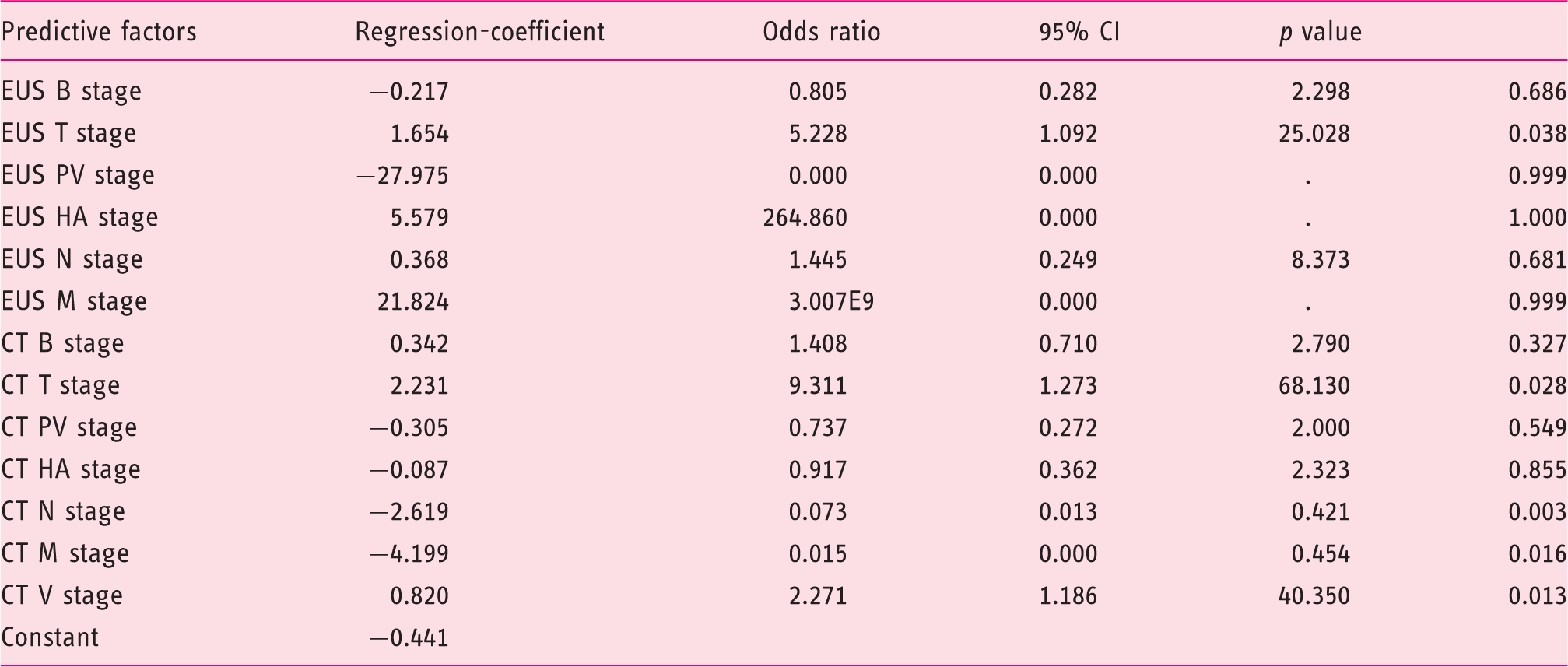Click the p value header
This screenshot has width=1568, height=667.
1321,33
